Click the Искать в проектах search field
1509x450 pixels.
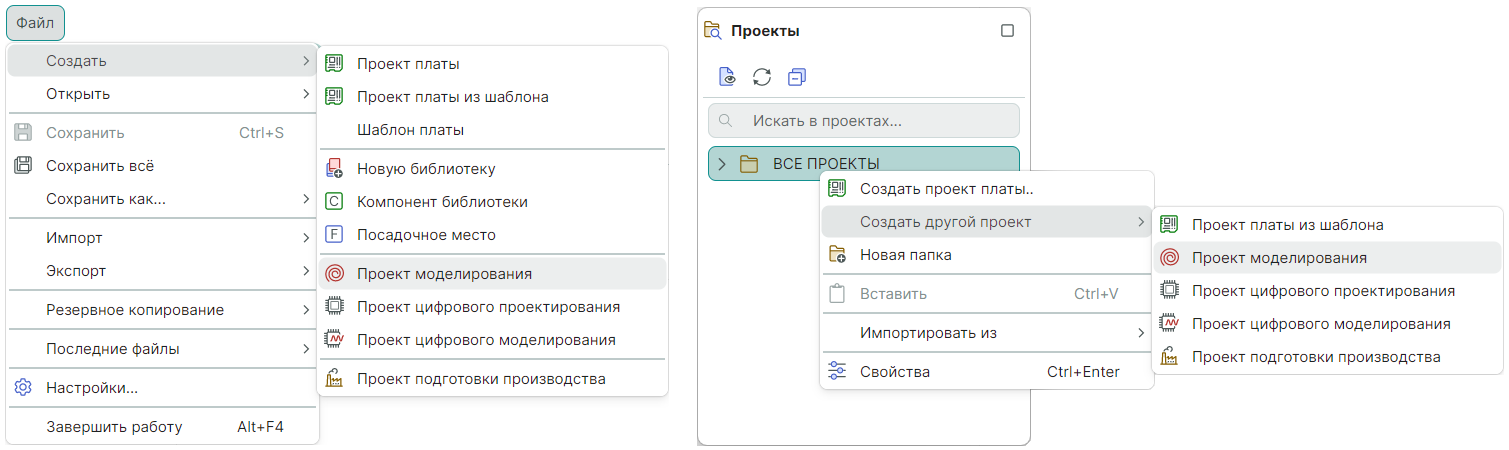(x=864, y=121)
